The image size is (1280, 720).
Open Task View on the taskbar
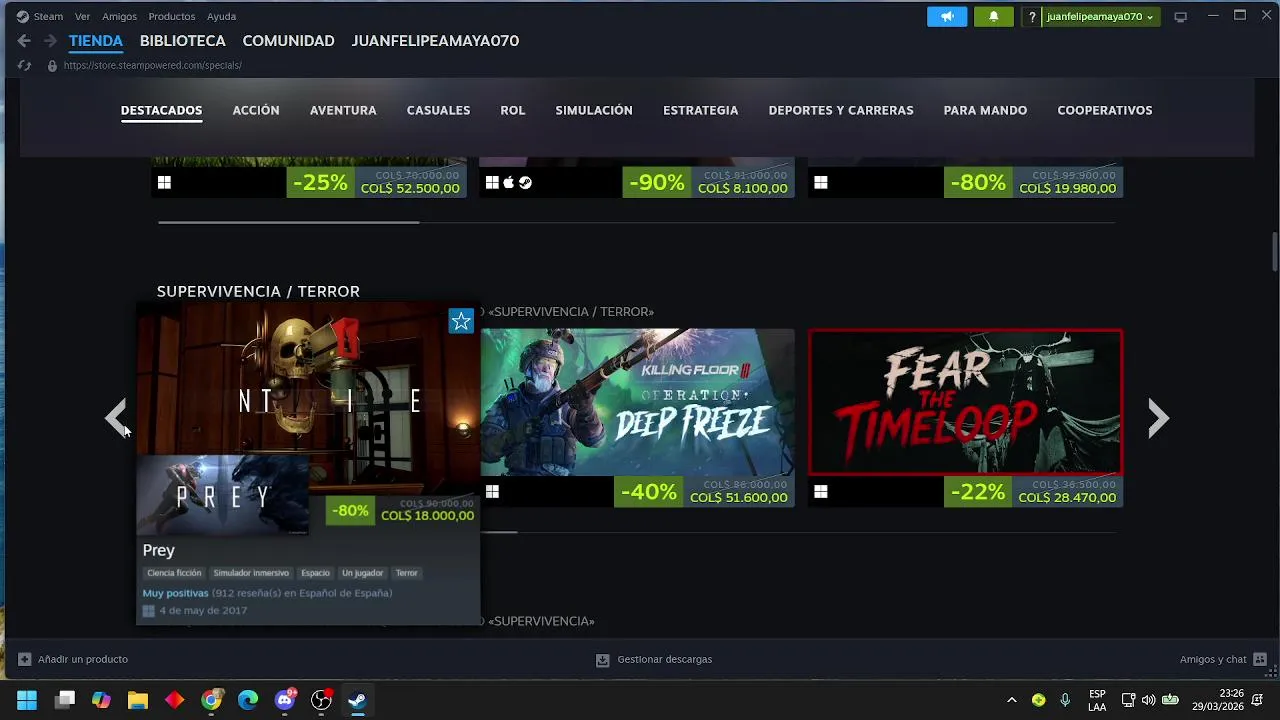coord(65,700)
